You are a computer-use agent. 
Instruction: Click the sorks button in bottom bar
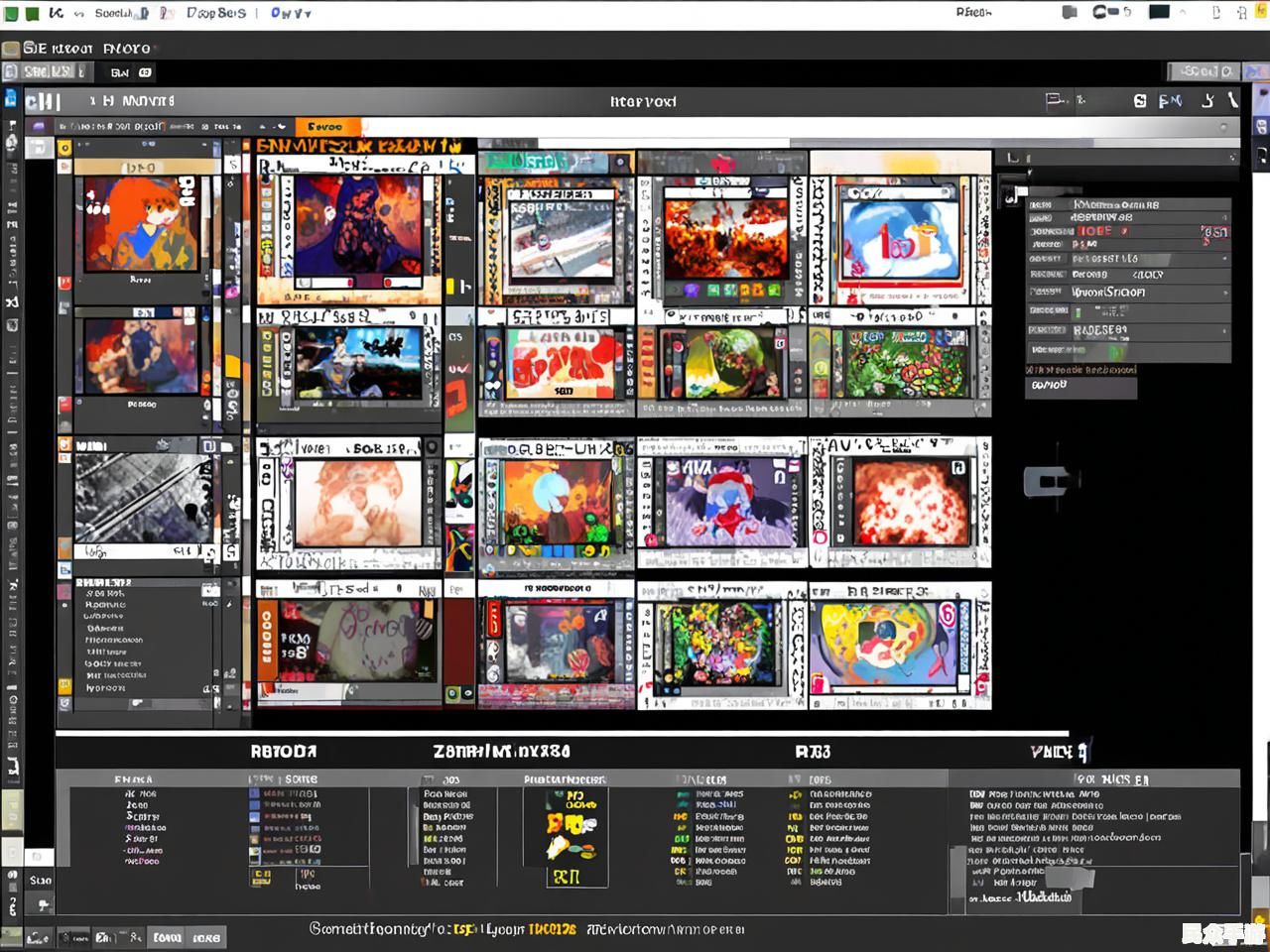click(x=206, y=937)
